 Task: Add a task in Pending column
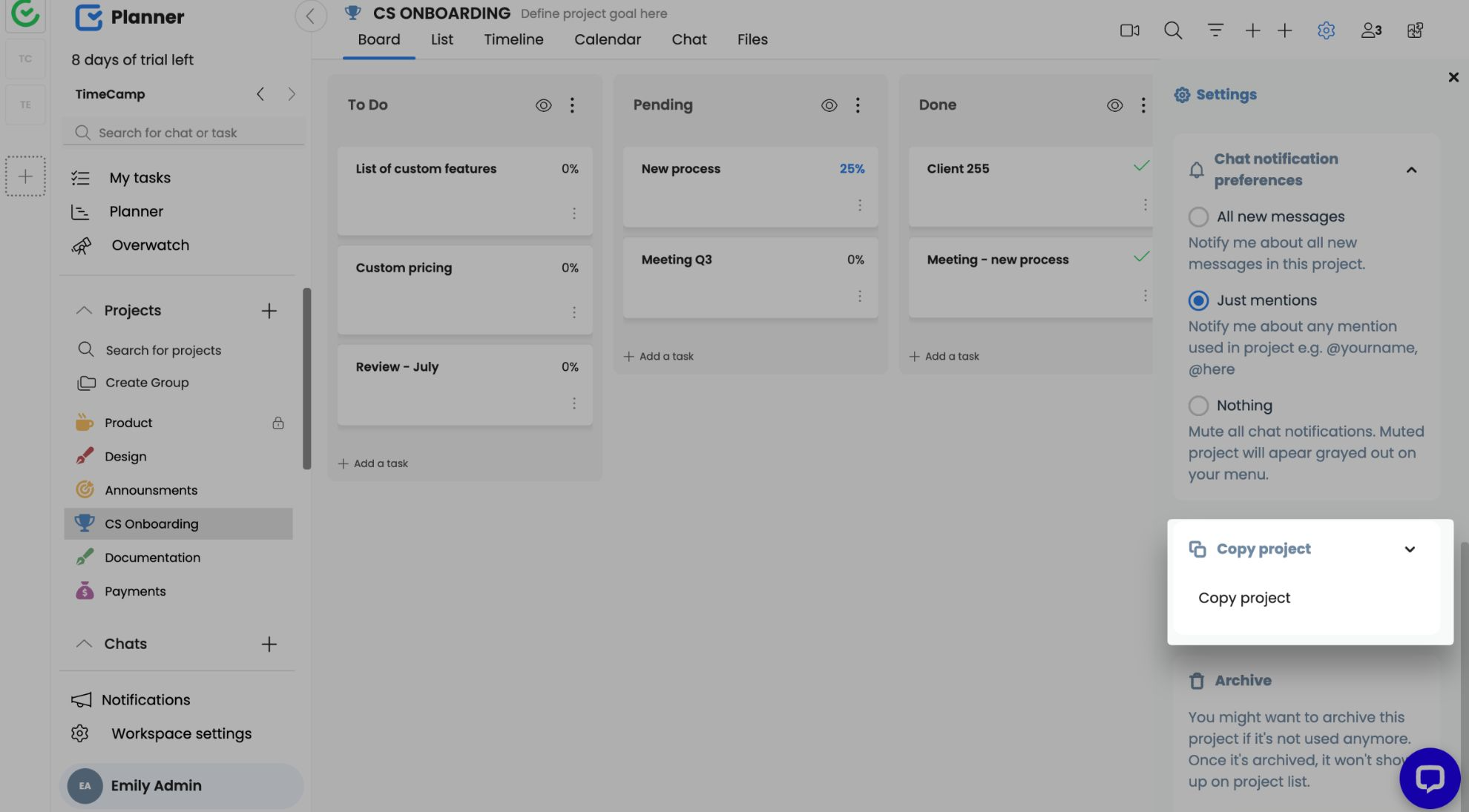659,357
